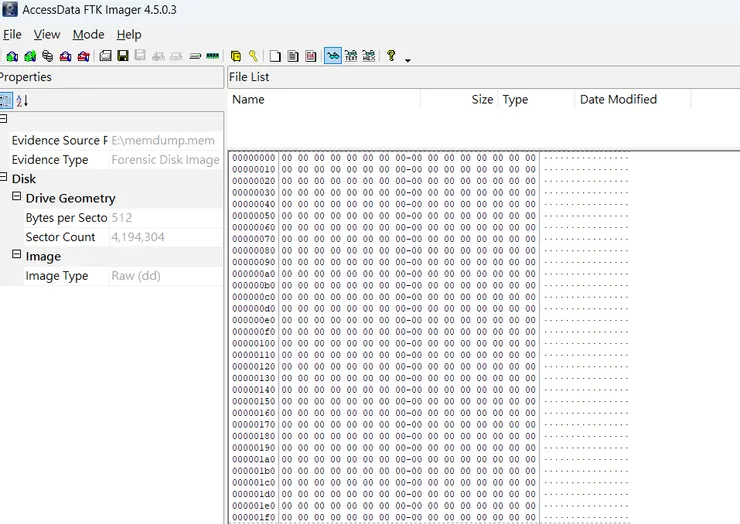740x524 pixels.
Task: Open the toolbar options dropdown arrow
Action: point(408,60)
